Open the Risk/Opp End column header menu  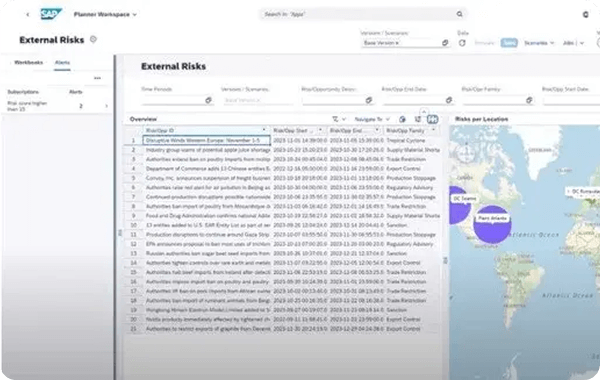pos(377,130)
